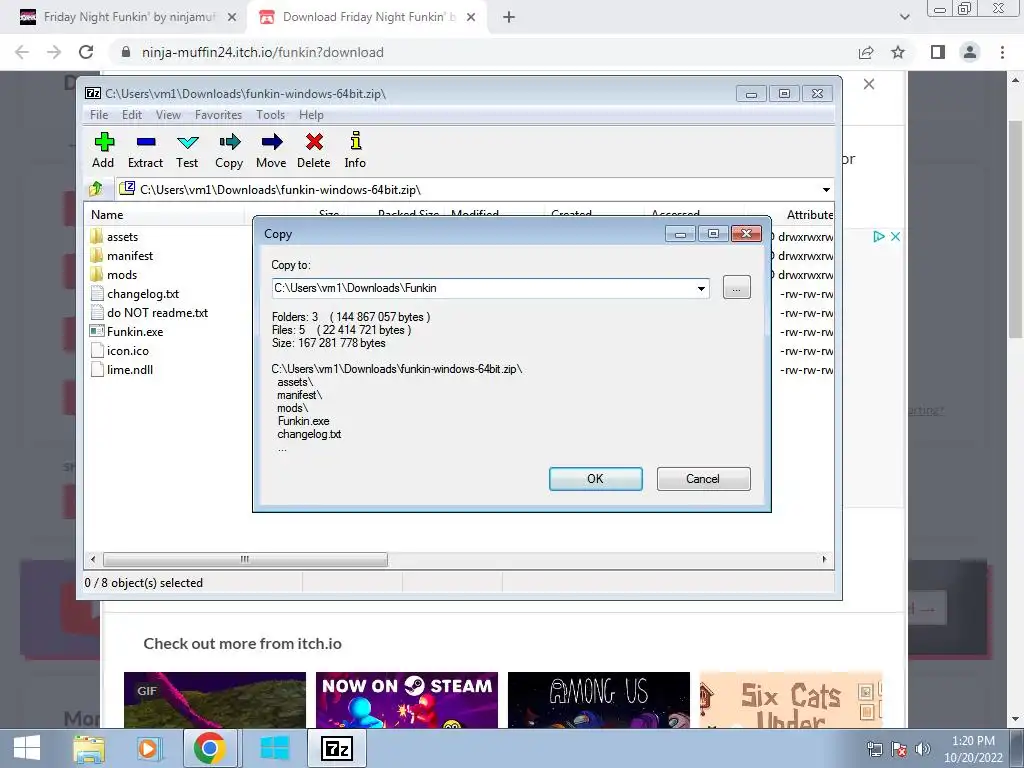The height and width of the screenshot is (768, 1024).
Task: Select do NOT readme.txt file
Action: [x=149, y=312]
